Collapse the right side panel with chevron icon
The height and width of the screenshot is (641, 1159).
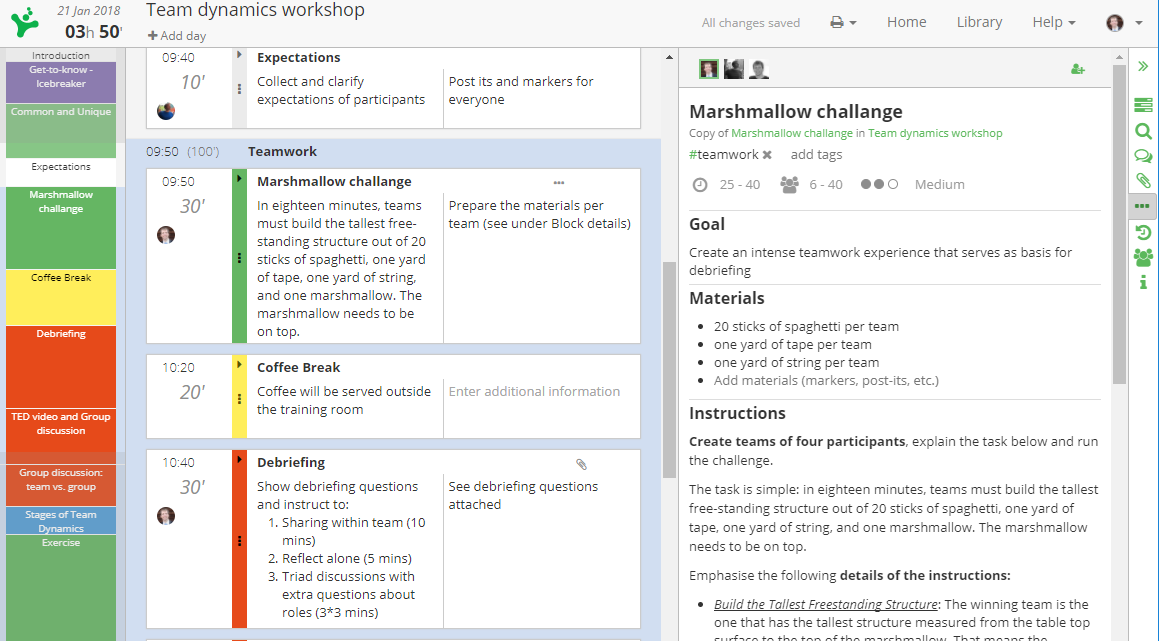[1143, 66]
